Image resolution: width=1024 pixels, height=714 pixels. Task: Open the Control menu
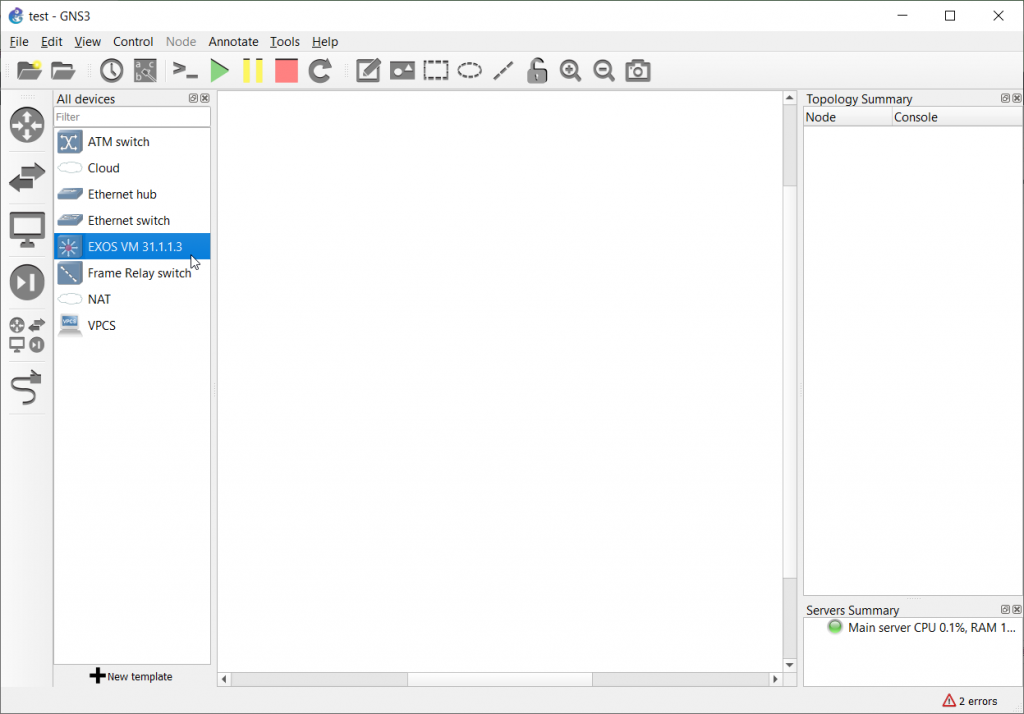[133, 42]
